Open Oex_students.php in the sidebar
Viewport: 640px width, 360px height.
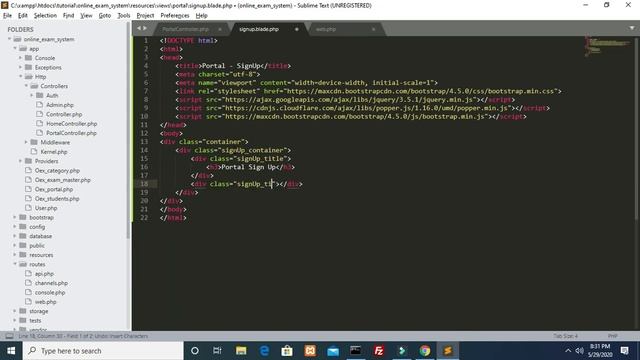pyautogui.click(x=57, y=199)
